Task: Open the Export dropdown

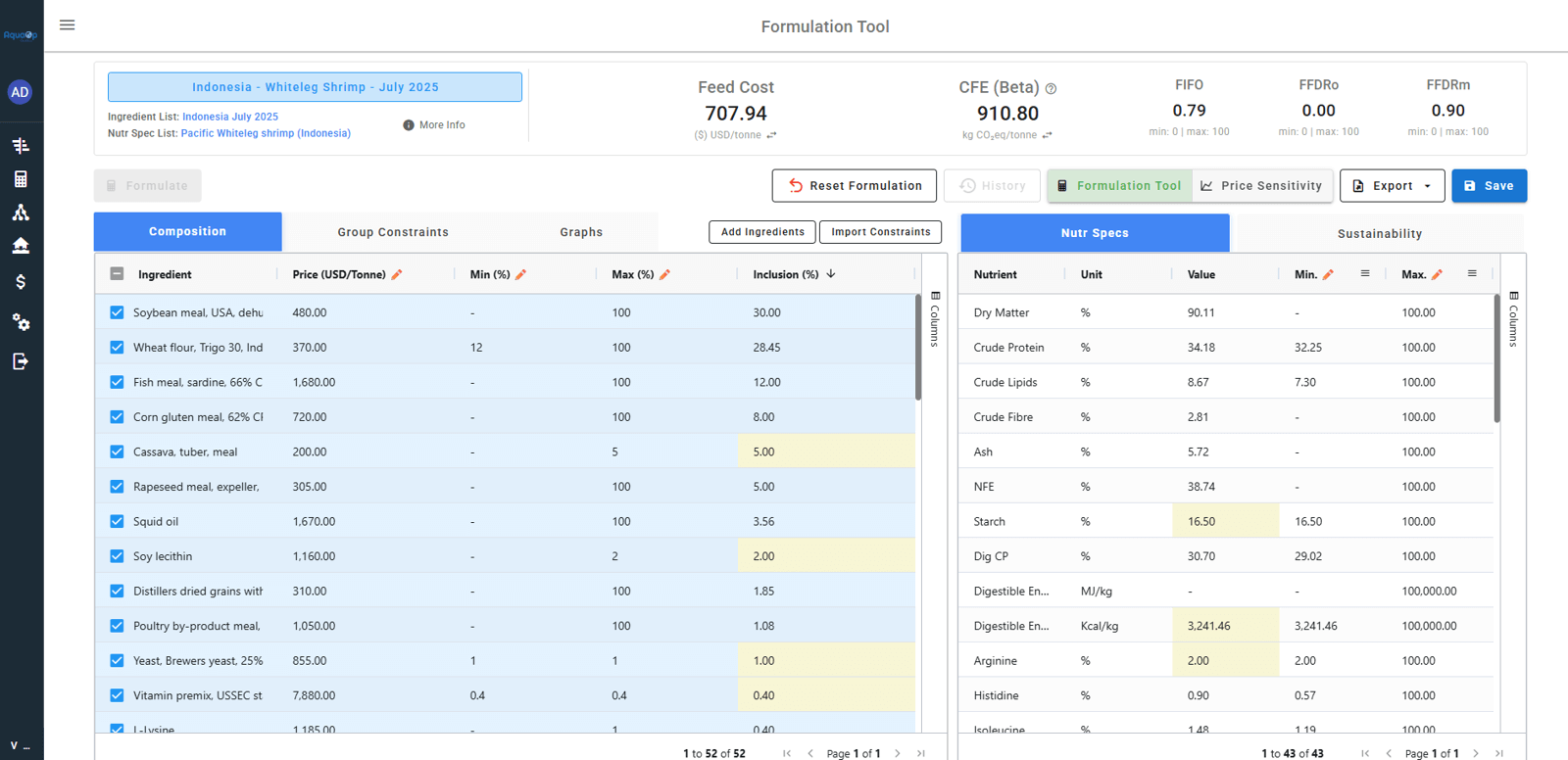Action: (x=1392, y=186)
